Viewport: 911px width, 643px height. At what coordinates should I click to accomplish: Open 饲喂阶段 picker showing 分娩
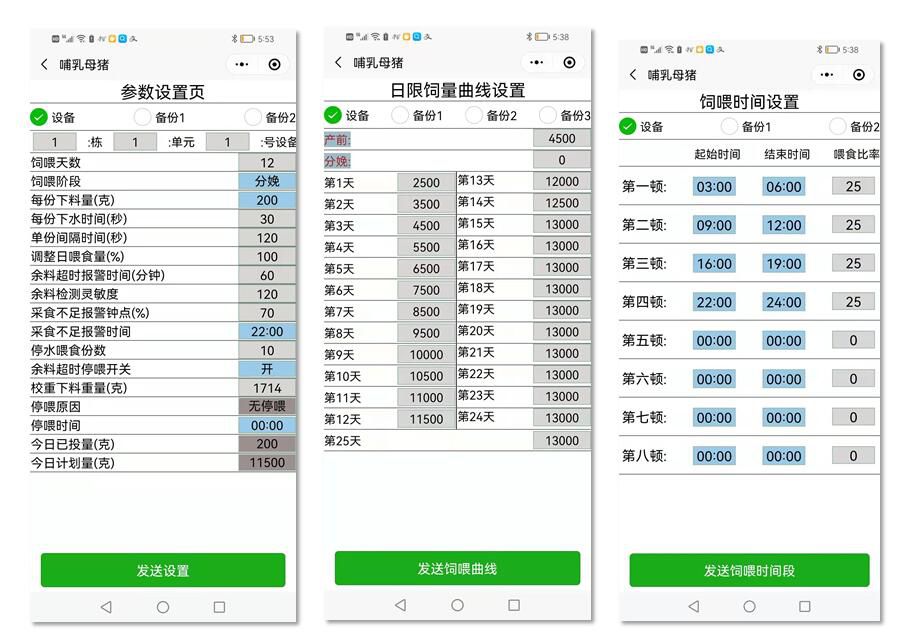coord(267,181)
